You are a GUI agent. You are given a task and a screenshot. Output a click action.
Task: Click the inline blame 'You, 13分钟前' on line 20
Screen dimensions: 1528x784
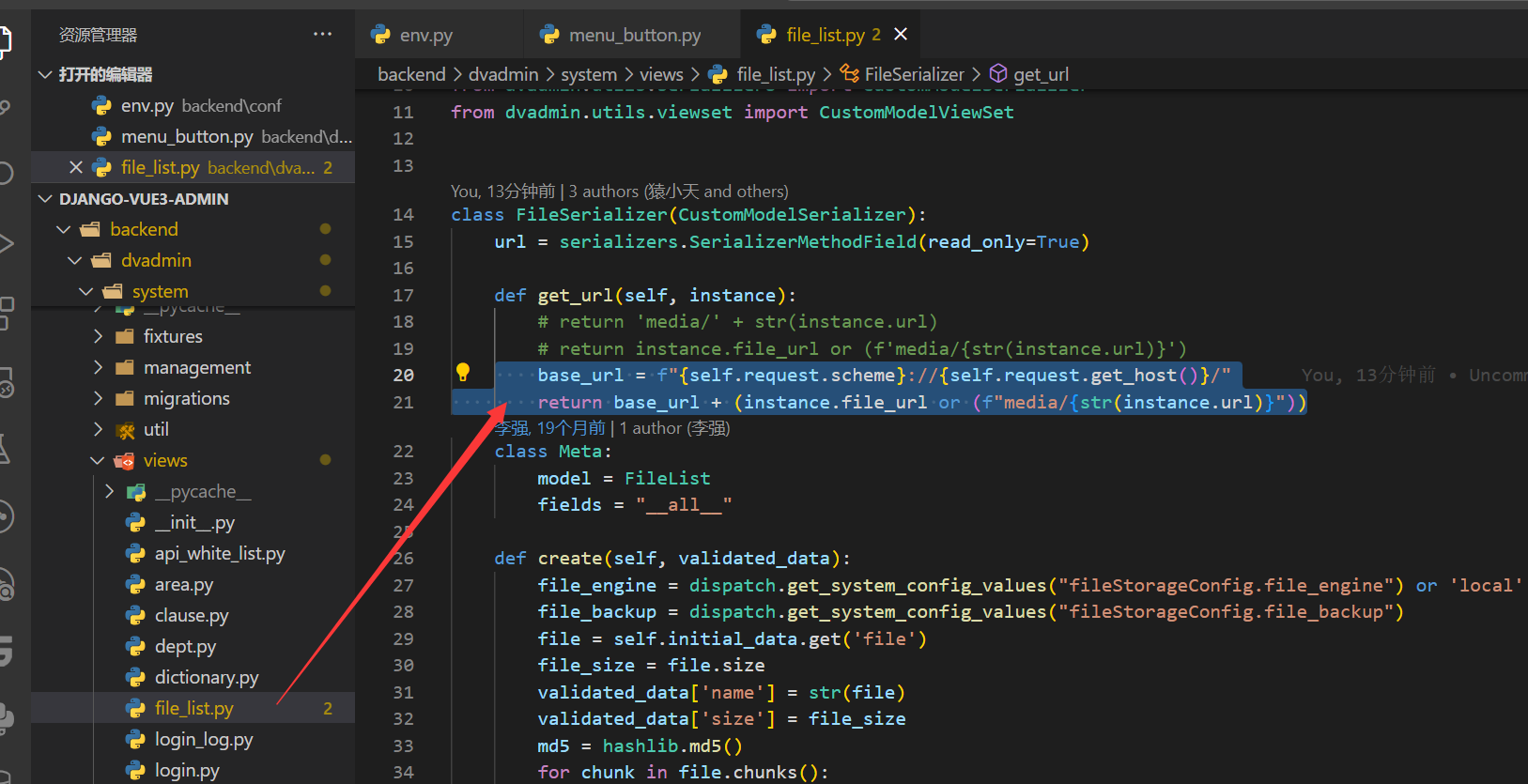tap(1368, 375)
